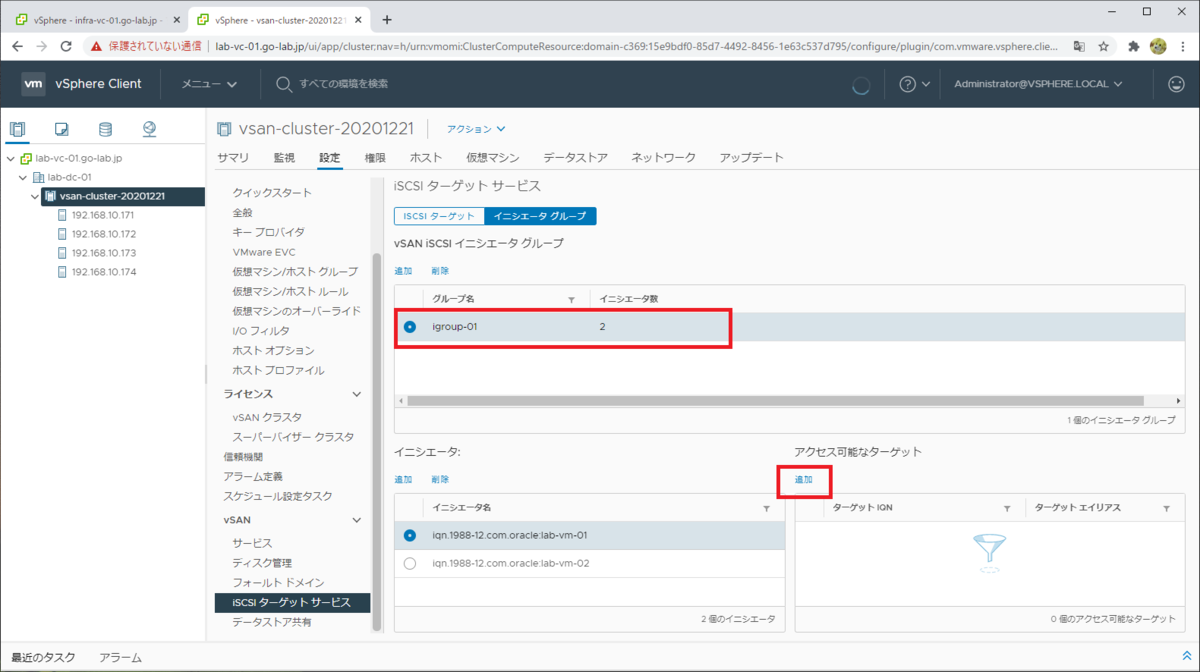
Task: Open フォールト ドメイン in the vSAN menu
Action: pyautogui.click(x=278, y=583)
